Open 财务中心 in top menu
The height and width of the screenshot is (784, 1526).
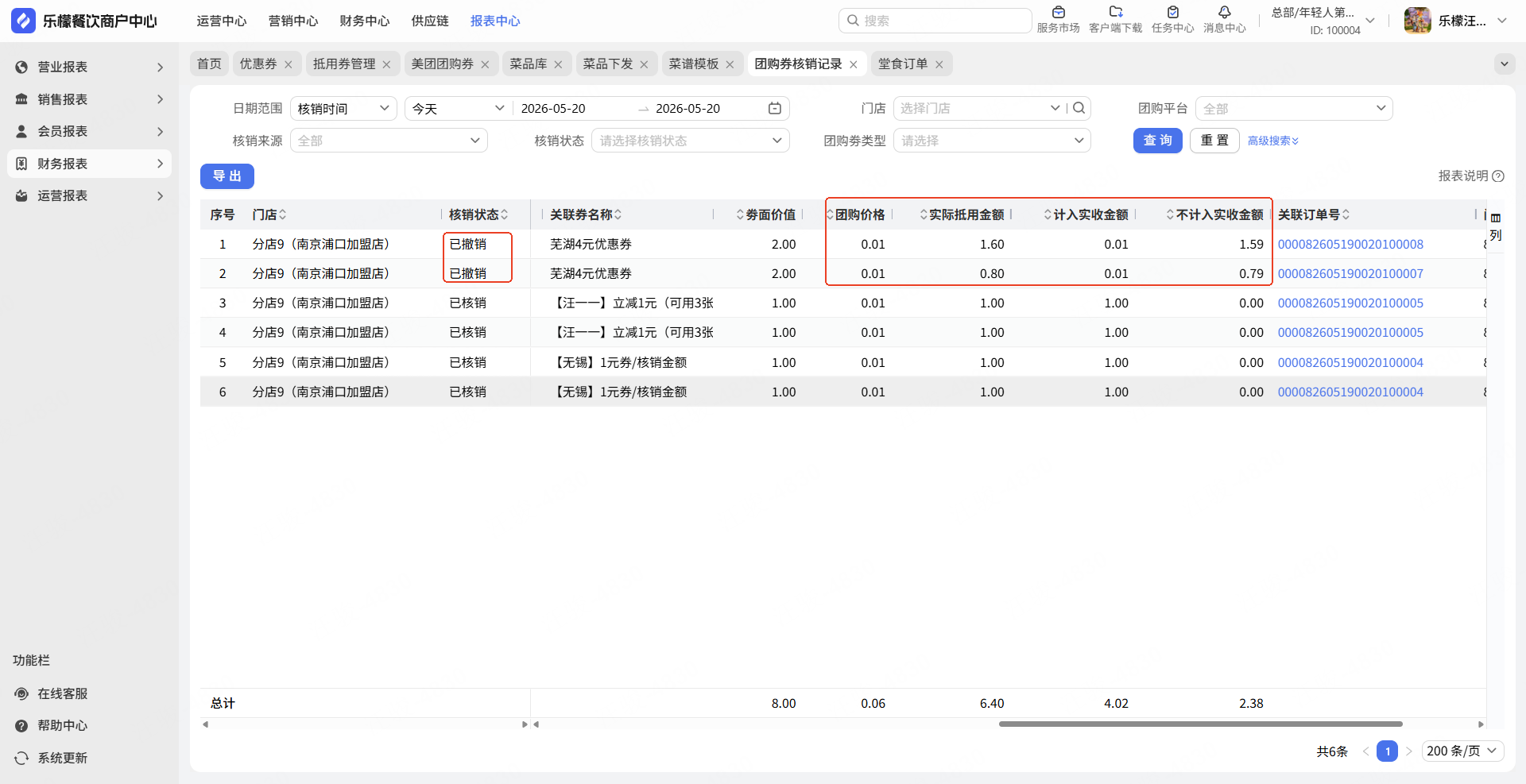click(x=365, y=21)
